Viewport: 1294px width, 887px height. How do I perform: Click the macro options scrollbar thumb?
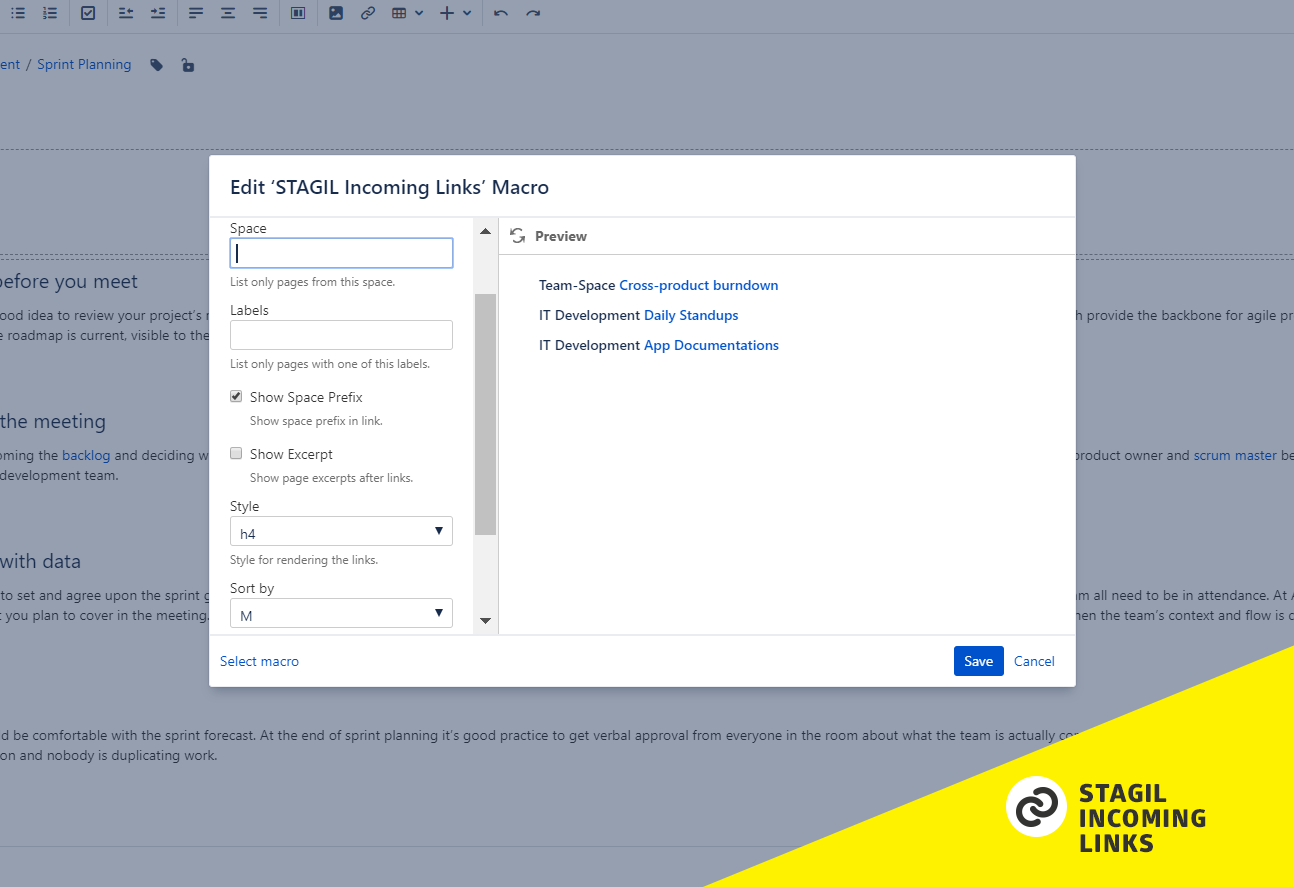pyautogui.click(x=485, y=414)
